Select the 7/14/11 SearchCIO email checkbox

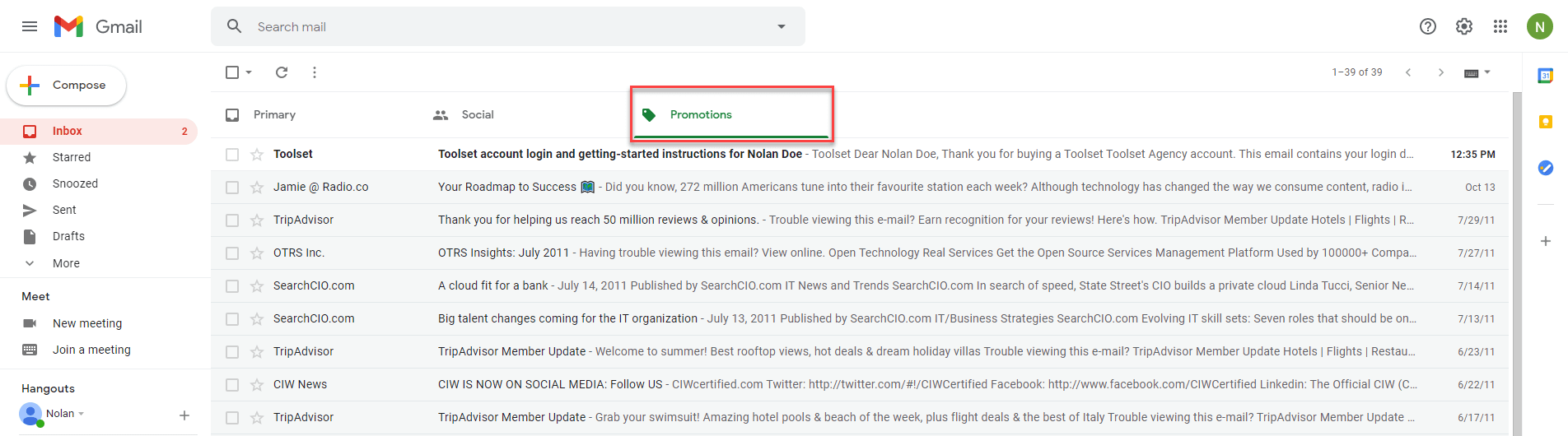click(x=232, y=286)
